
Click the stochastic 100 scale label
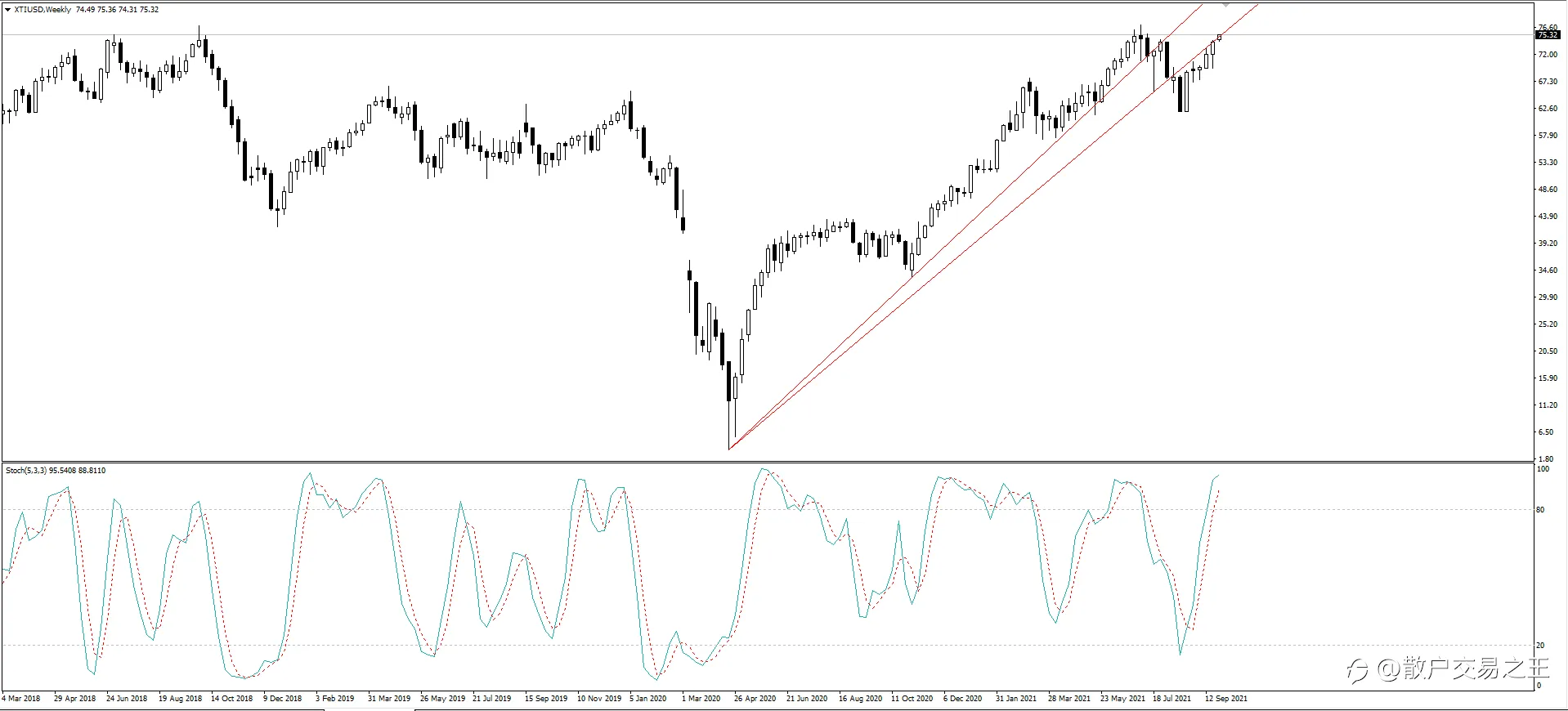(x=1543, y=469)
